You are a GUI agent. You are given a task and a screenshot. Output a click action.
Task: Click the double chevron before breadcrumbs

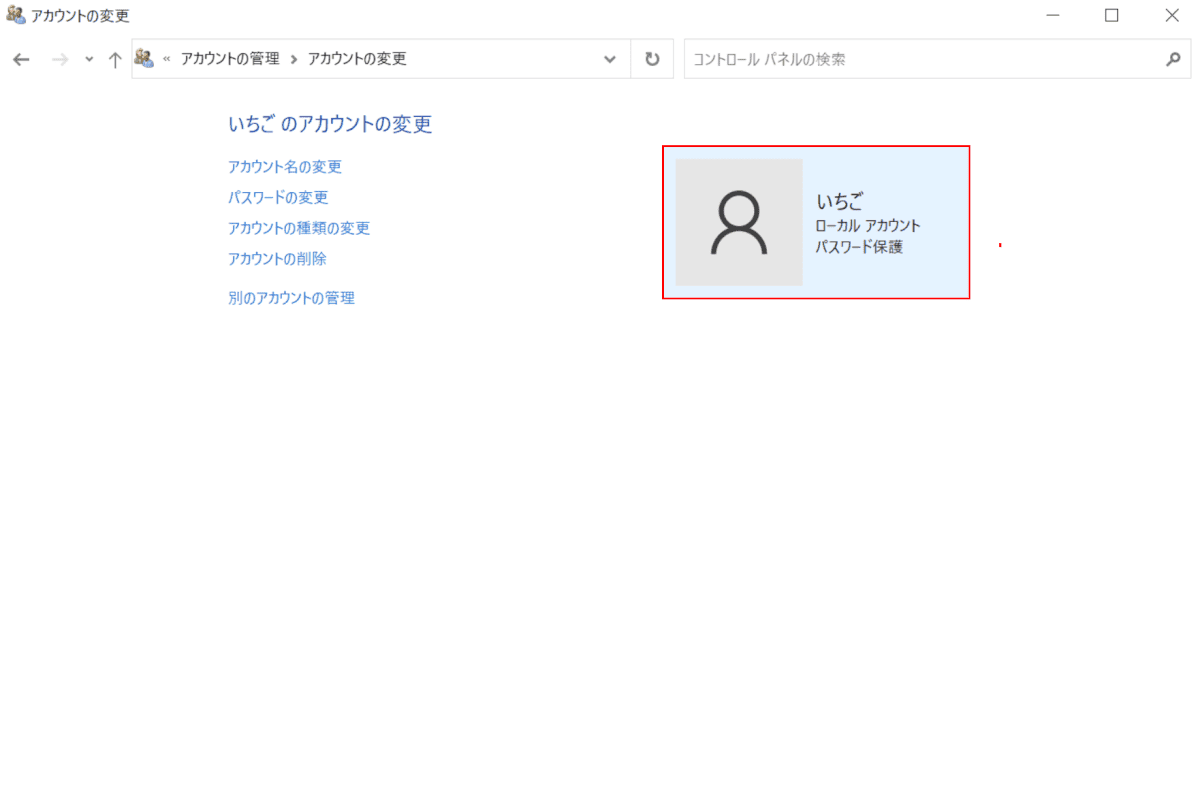pos(167,59)
